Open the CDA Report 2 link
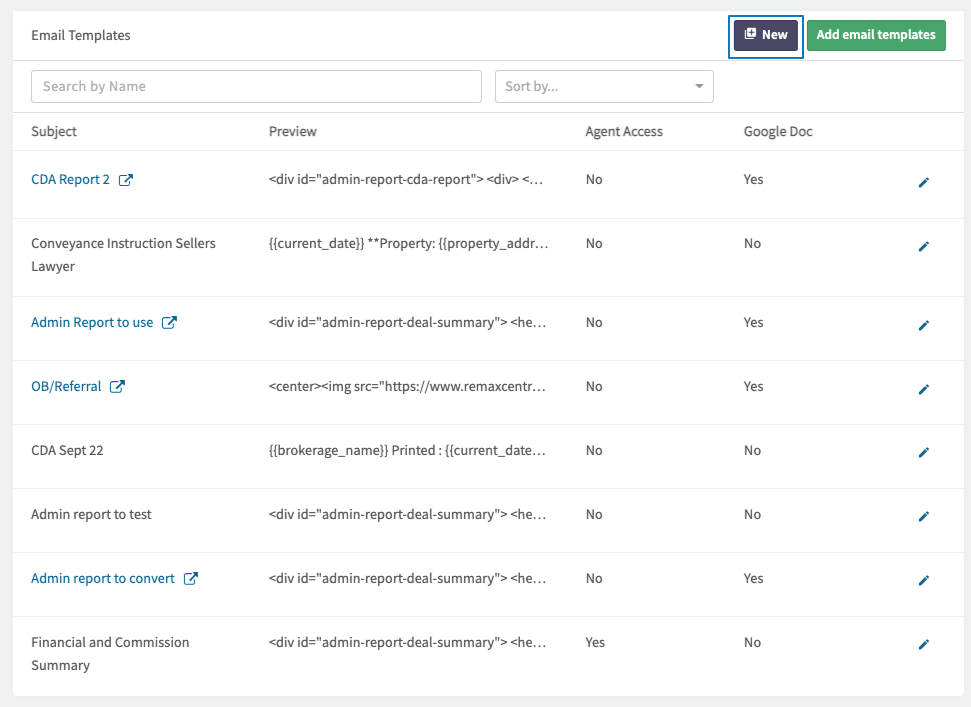 [x=70, y=180]
